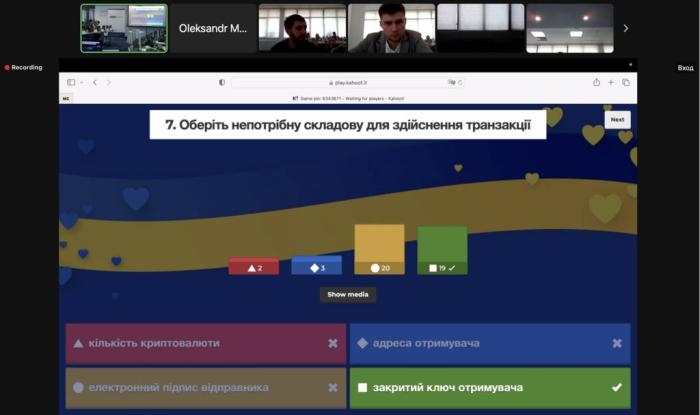Open the sidebar dropdown arrow in Safari
Viewport: 700px width, 415px height.
tap(82, 82)
